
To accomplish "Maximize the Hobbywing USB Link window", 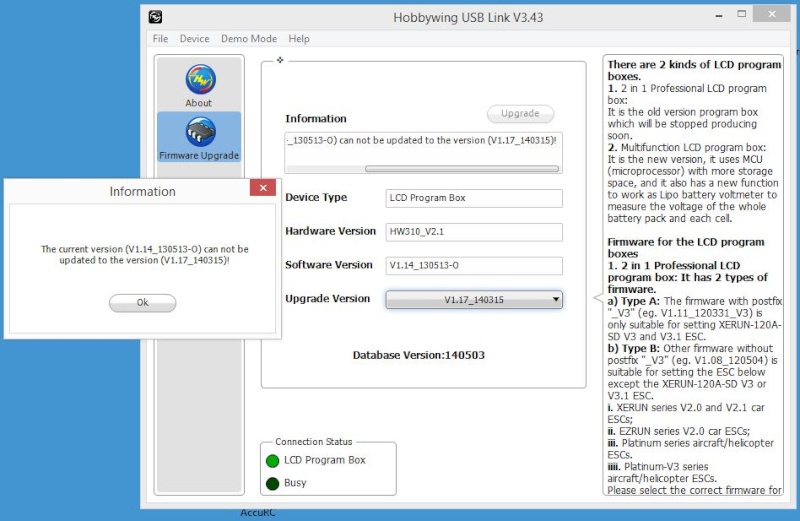I will [x=742, y=14].
